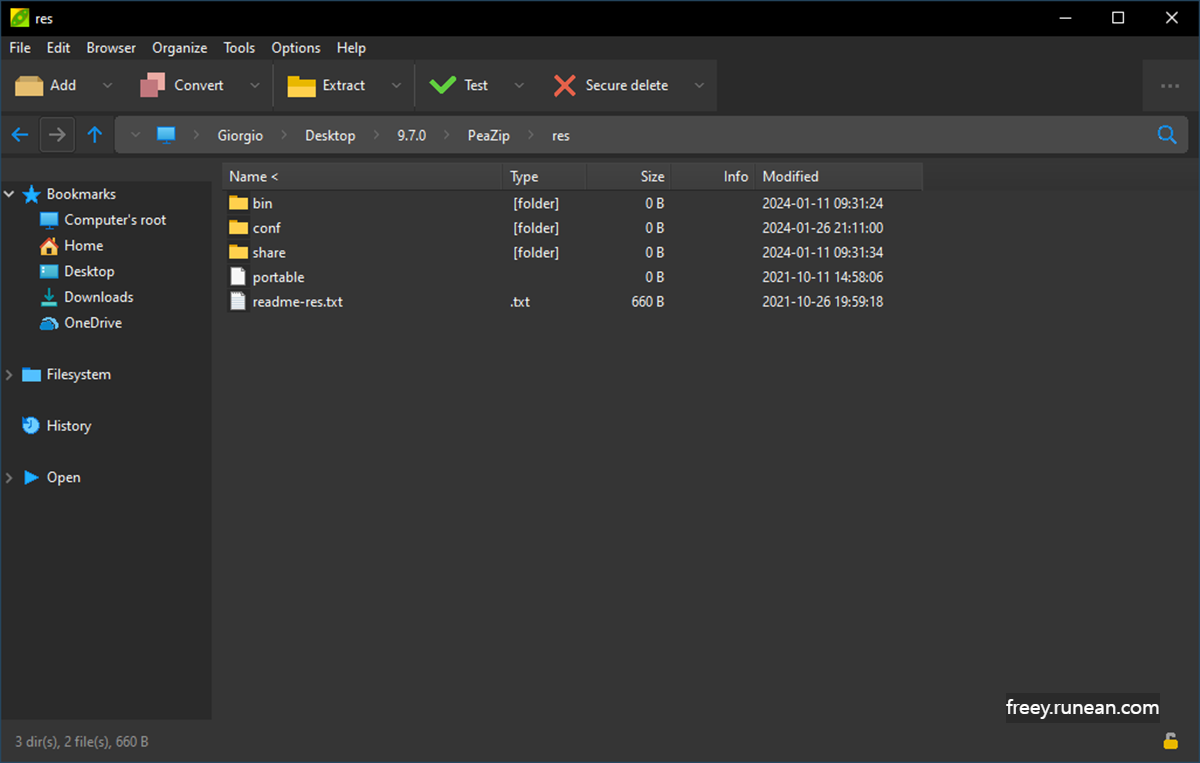Screen dimensions: 1200x763
Task: Sort by the Modified column header
Action: [838, 176]
